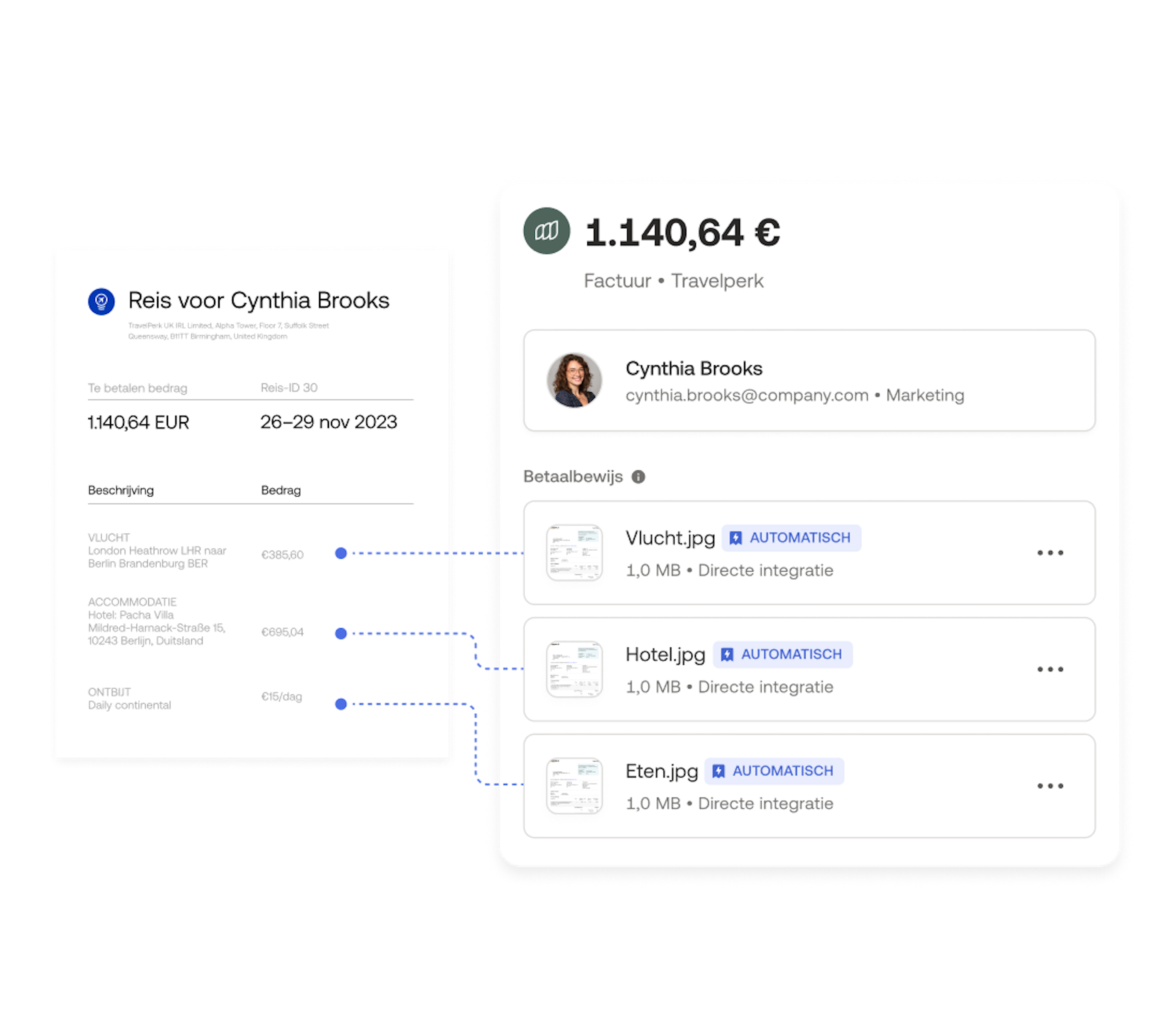1176x1030 pixels.
Task: Click Cynthia Brooks' profile photo
Action: pyautogui.click(x=574, y=381)
